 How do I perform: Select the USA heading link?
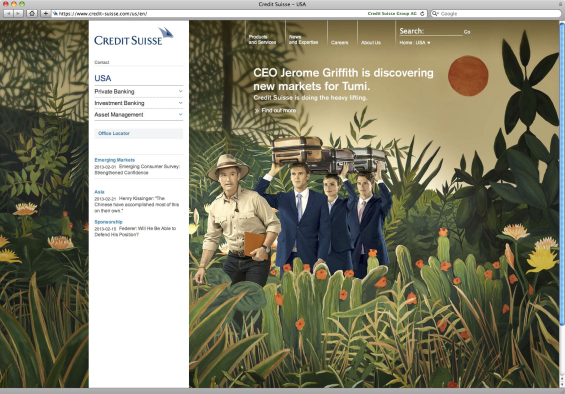point(103,78)
